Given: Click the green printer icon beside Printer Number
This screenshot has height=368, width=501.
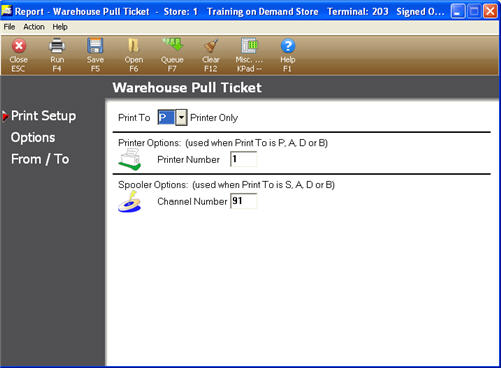Looking at the screenshot, I should 130,159.
